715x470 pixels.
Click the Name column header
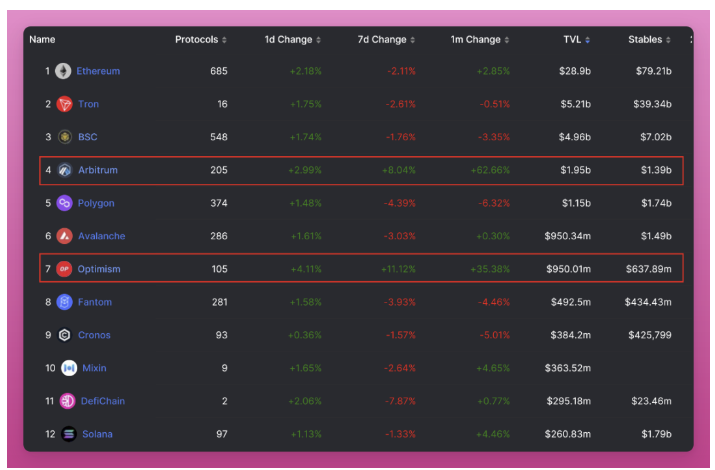coord(42,40)
